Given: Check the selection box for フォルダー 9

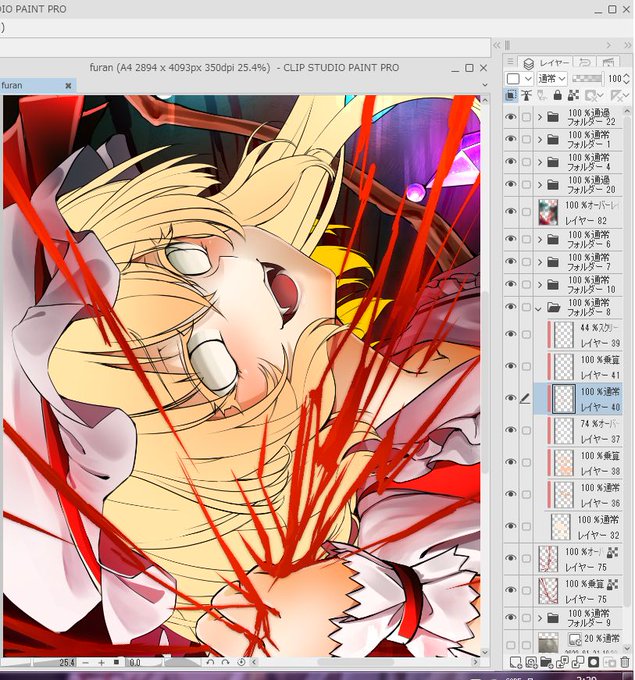Looking at the screenshot, I should pos(526,618).
